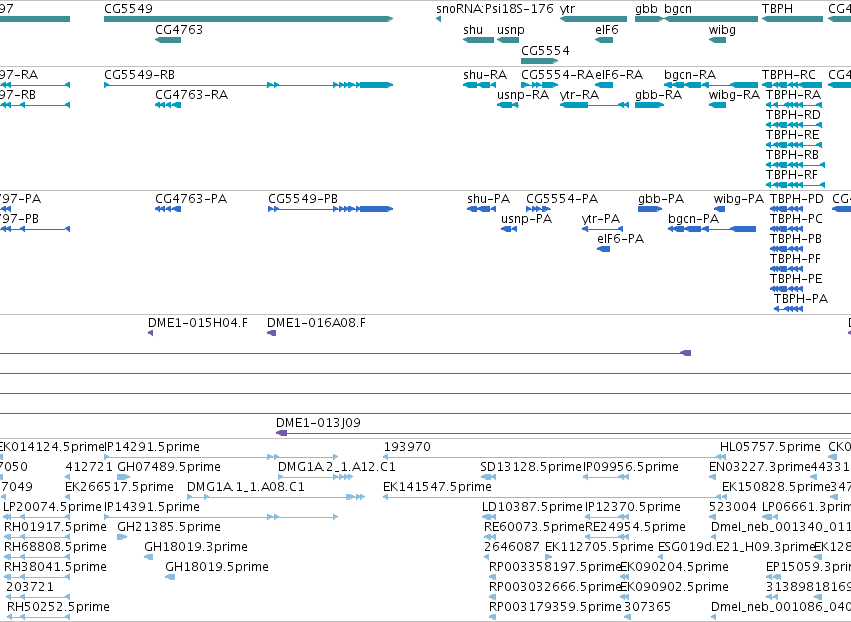Click the DMG1A2_1.A12.C1 EST label
Viewport: 851px width, 622px height.
click(x=336, y=467)
